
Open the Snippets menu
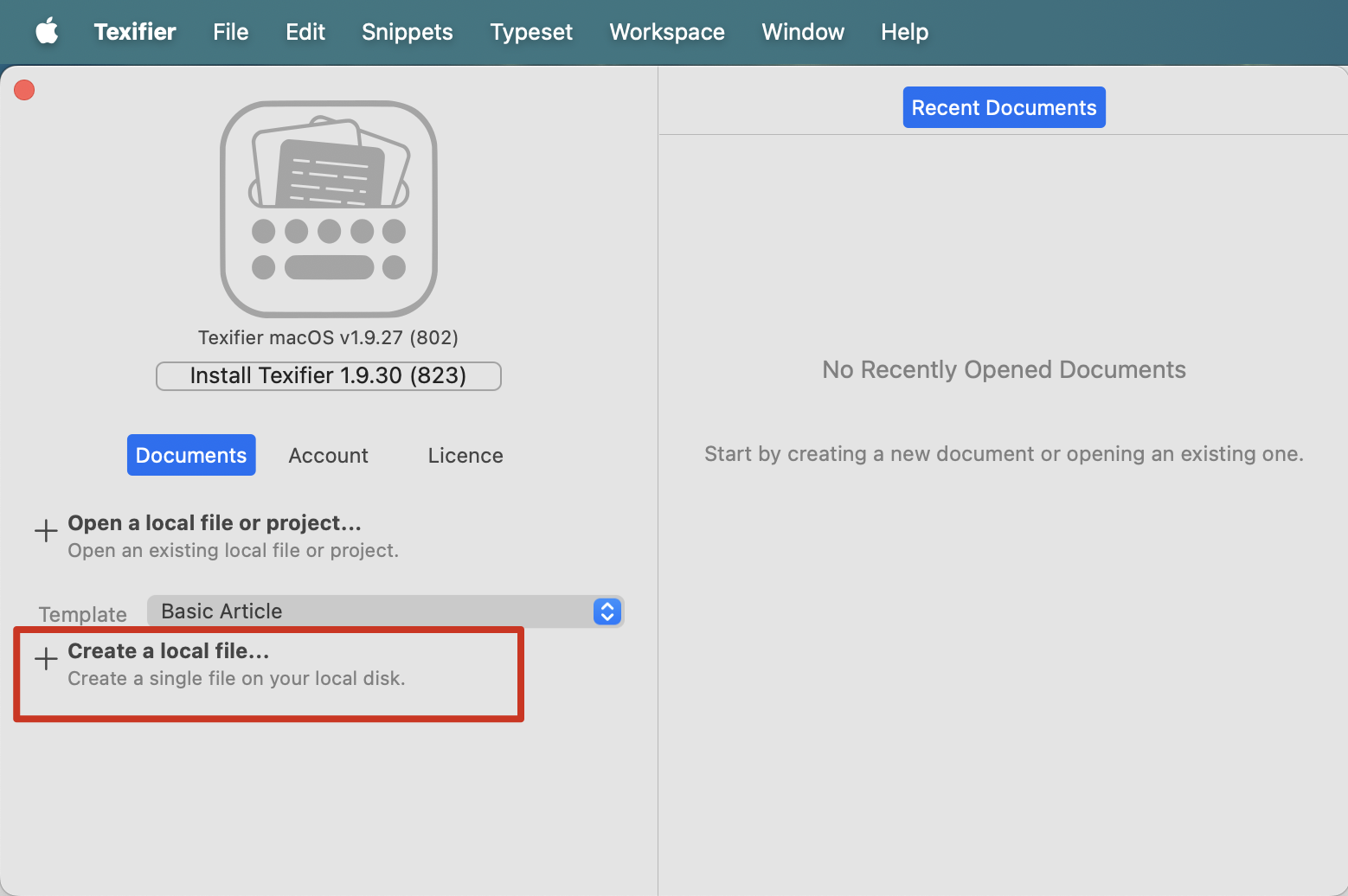tap(408, 32)
